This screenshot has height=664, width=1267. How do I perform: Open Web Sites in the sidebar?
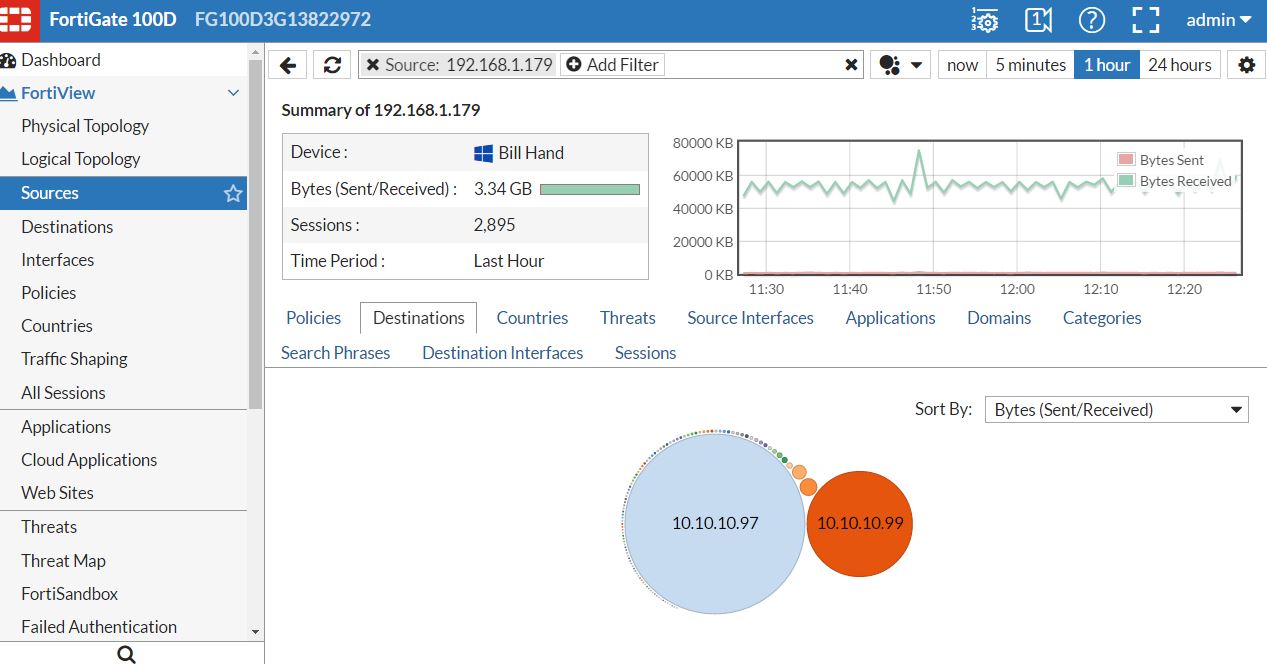tap(57, 493)
